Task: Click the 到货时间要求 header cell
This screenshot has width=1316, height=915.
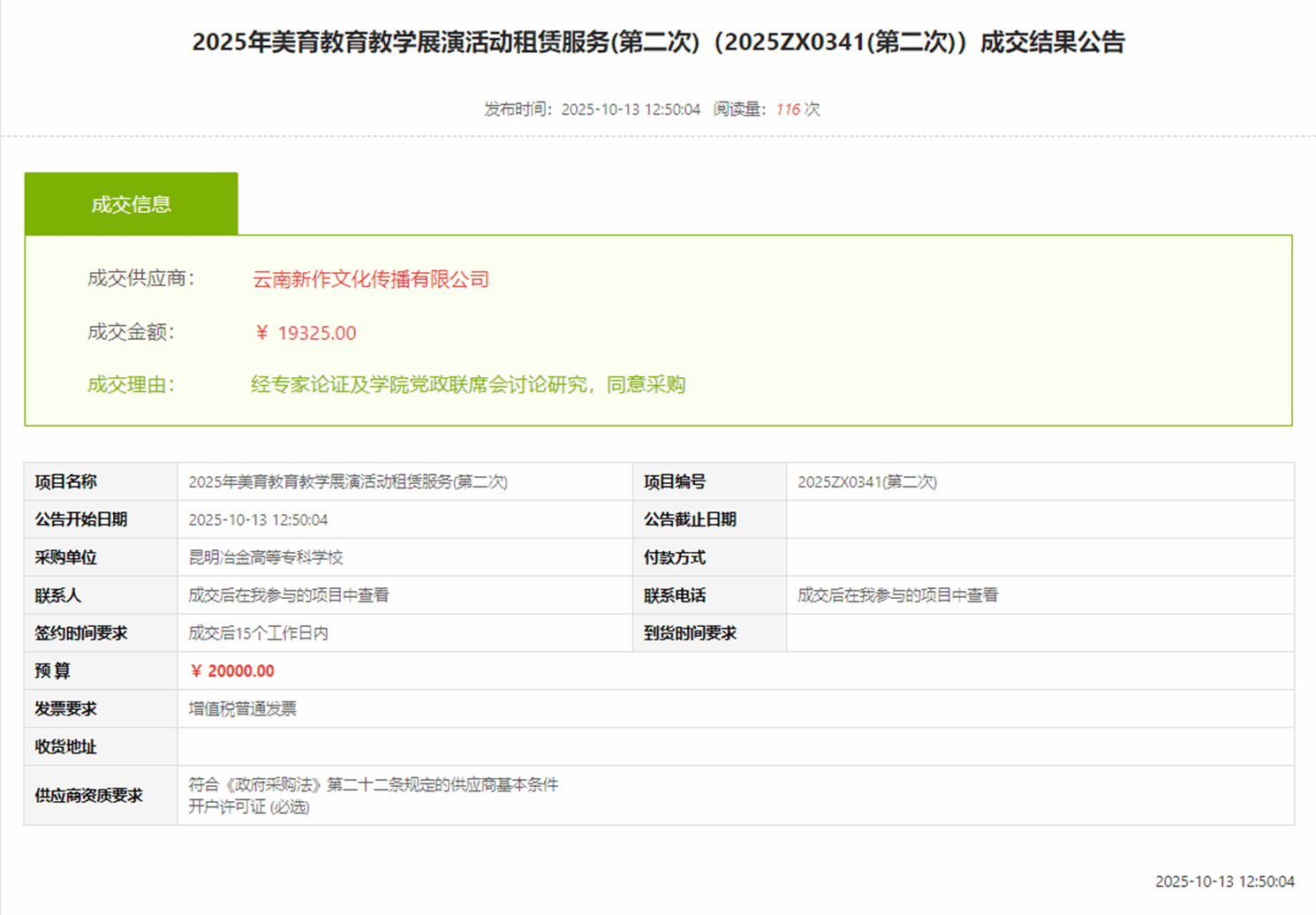Action: click(x=710, y=634)
